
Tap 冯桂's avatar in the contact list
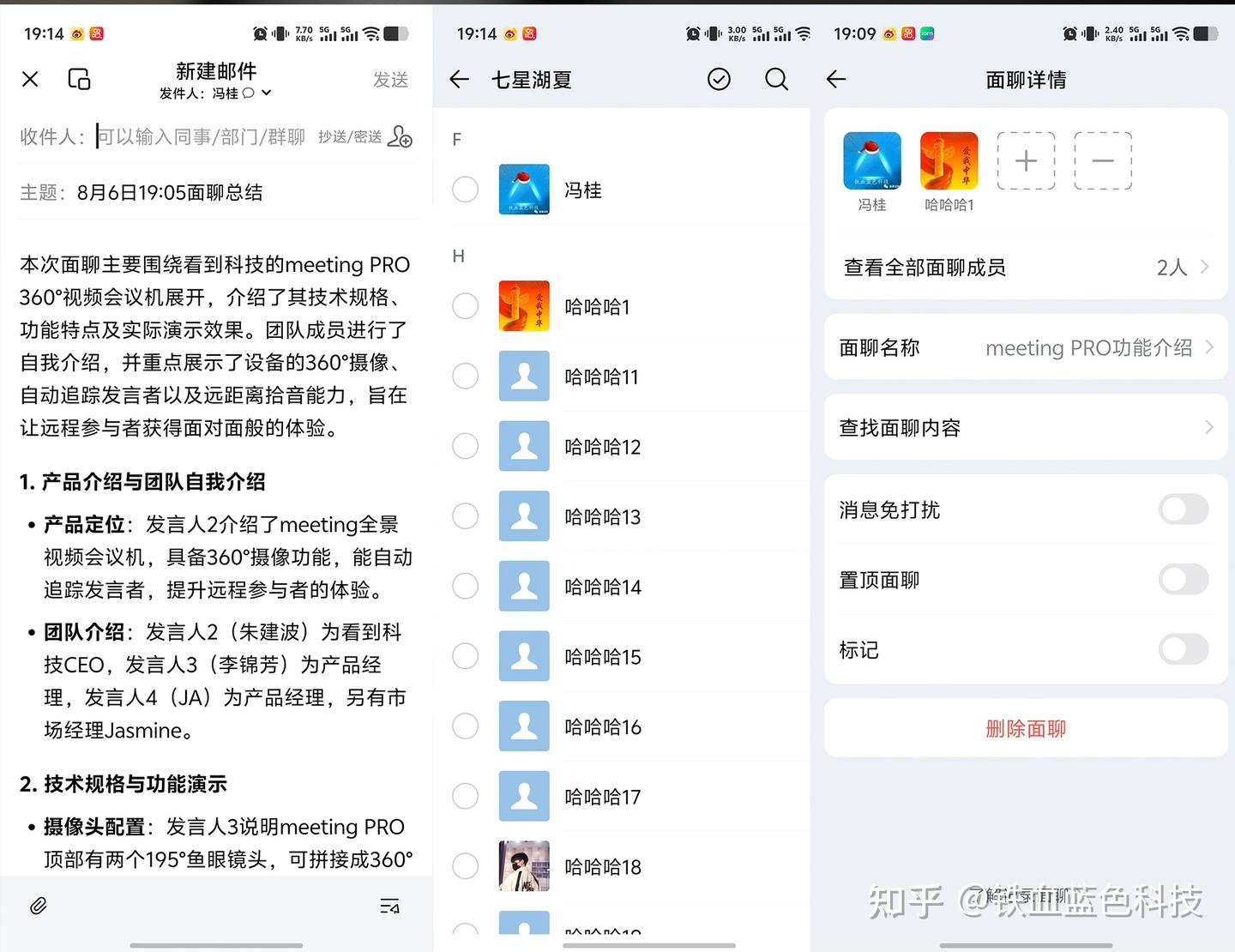524,190
